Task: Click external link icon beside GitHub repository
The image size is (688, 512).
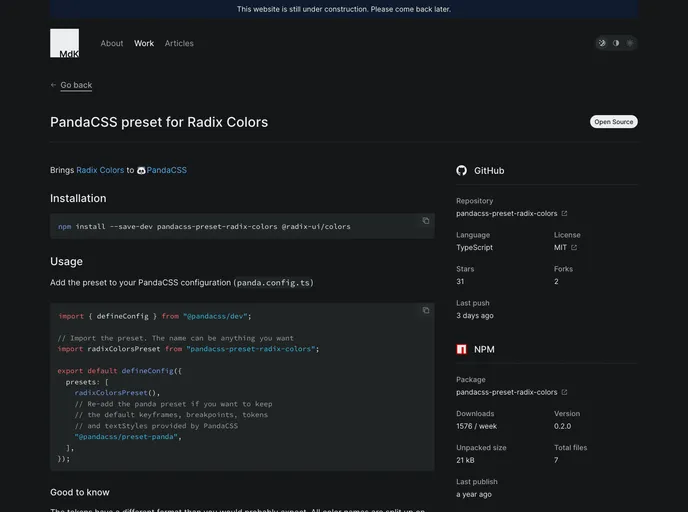Action: tap(564, 214)
